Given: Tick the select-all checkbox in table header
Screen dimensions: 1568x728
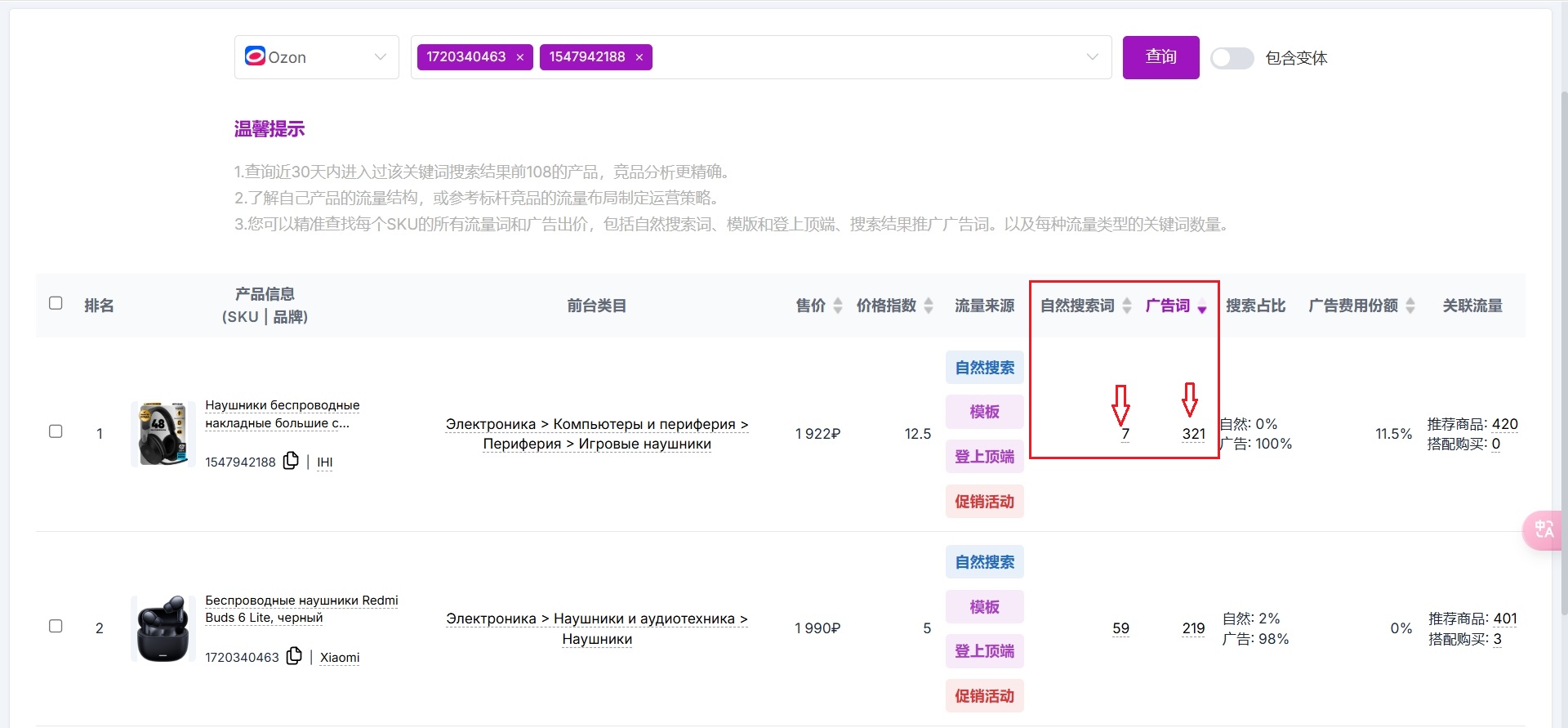Looking at the screenshot, I should coord(56,303).
